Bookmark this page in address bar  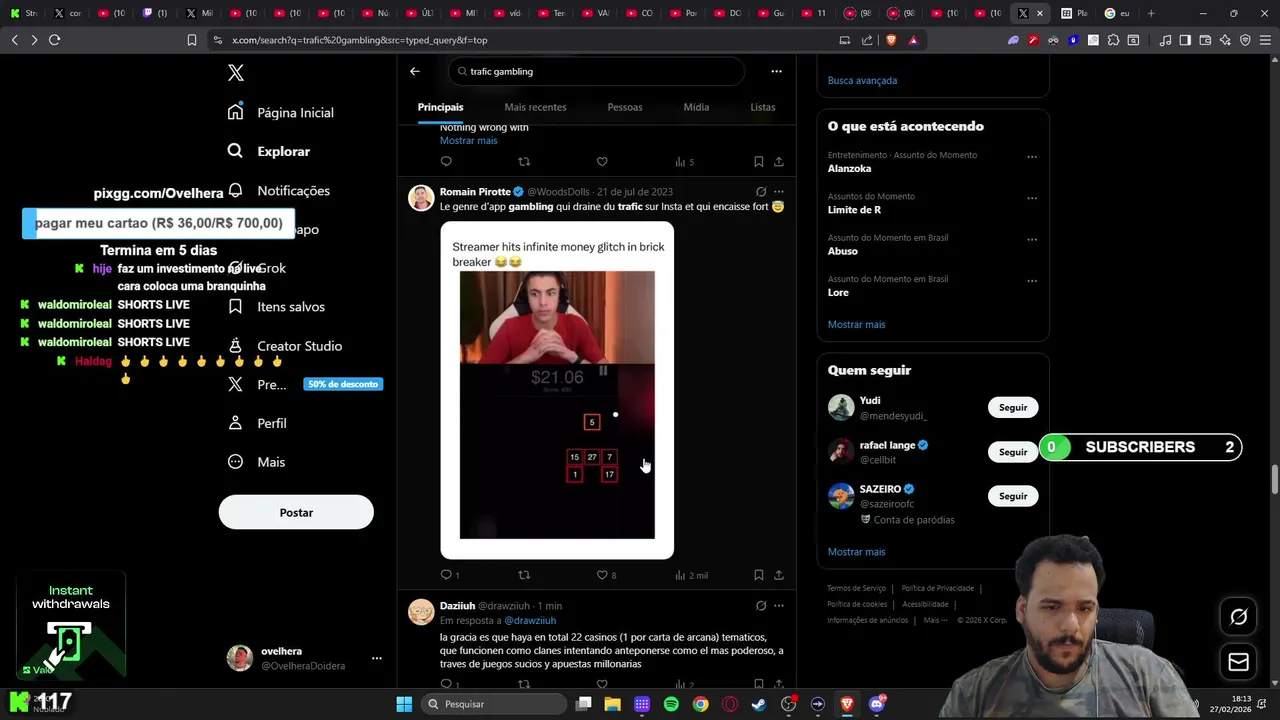click(192, 40)
